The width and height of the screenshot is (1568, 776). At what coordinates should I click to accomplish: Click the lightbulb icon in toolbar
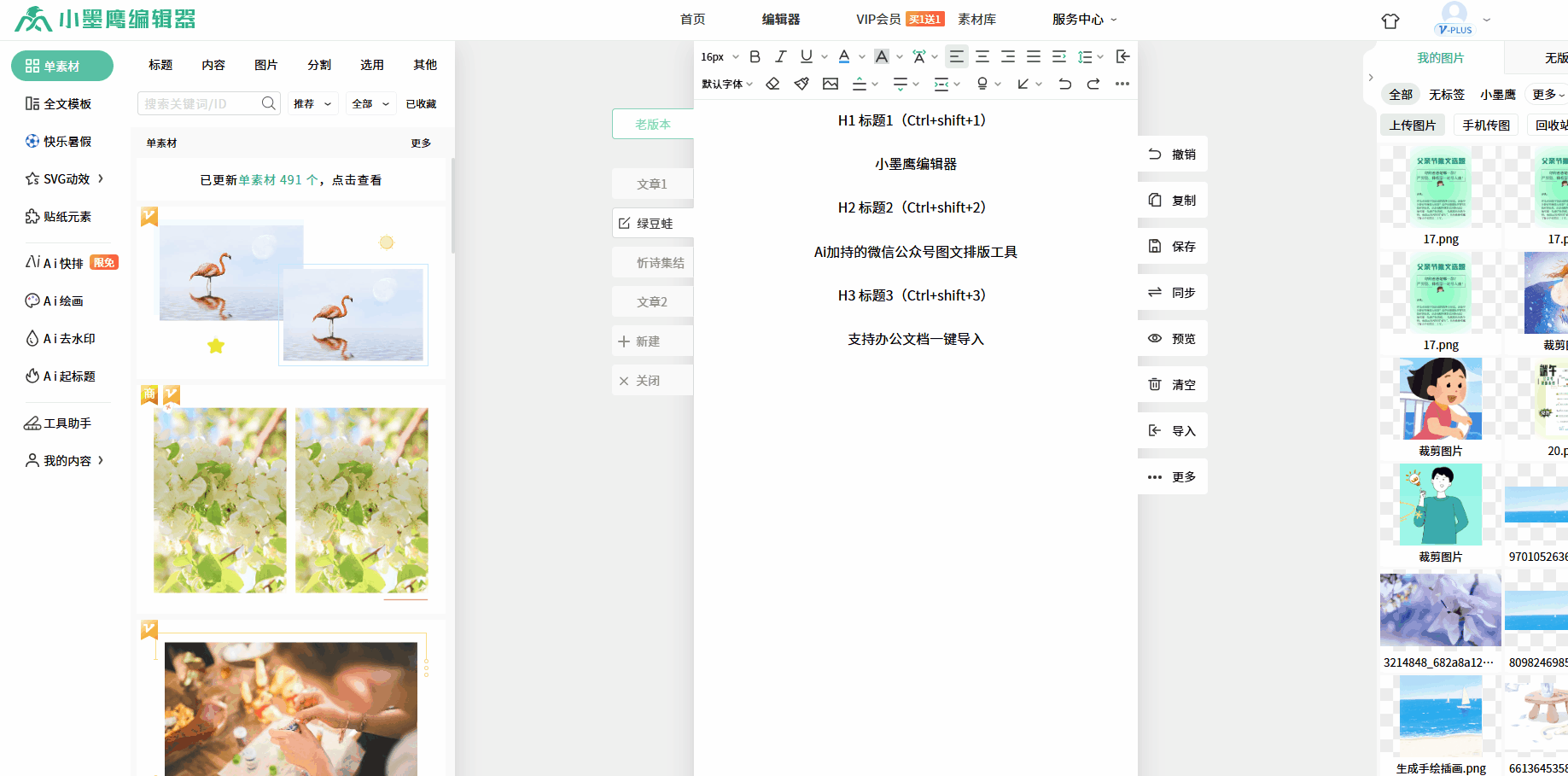point(982,84)
